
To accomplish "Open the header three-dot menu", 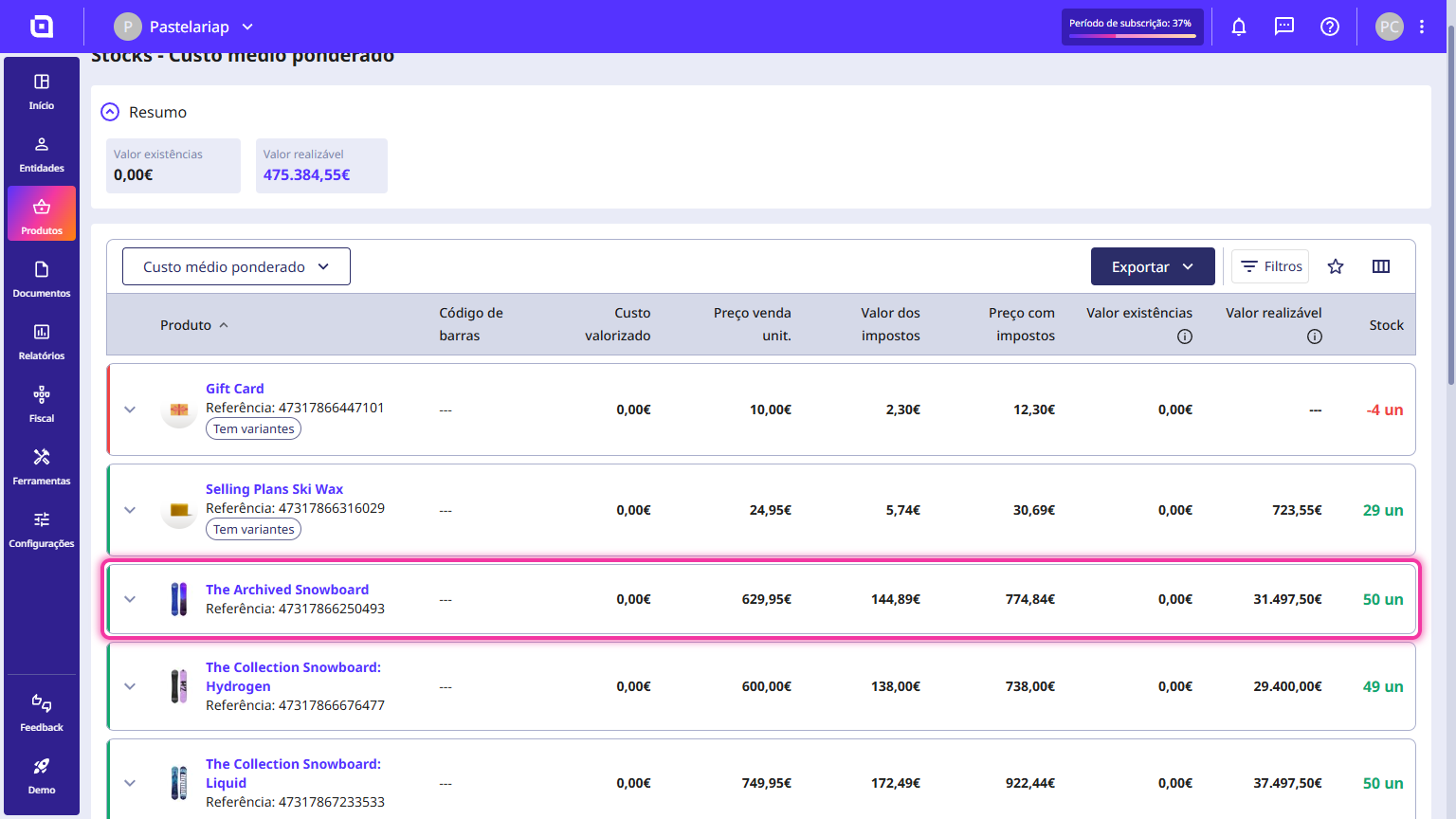I will 1422,27.
